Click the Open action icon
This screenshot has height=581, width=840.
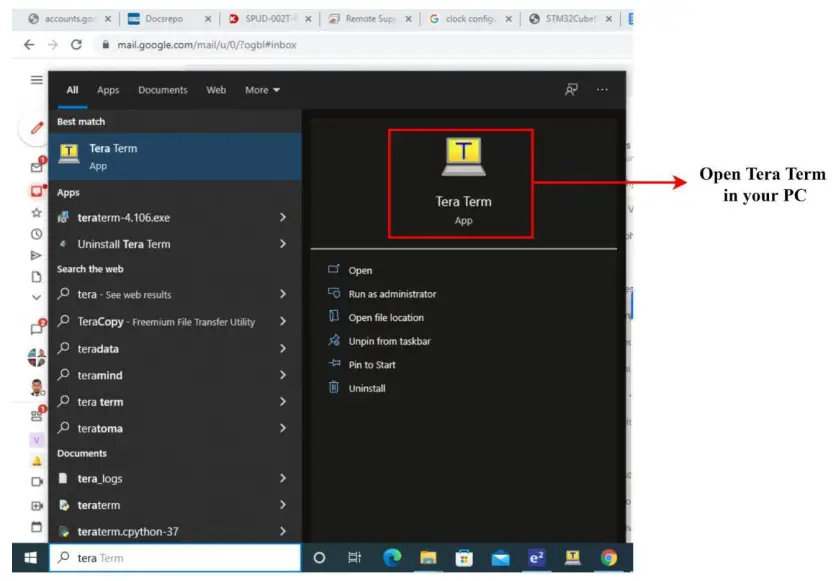coord(334,269)
